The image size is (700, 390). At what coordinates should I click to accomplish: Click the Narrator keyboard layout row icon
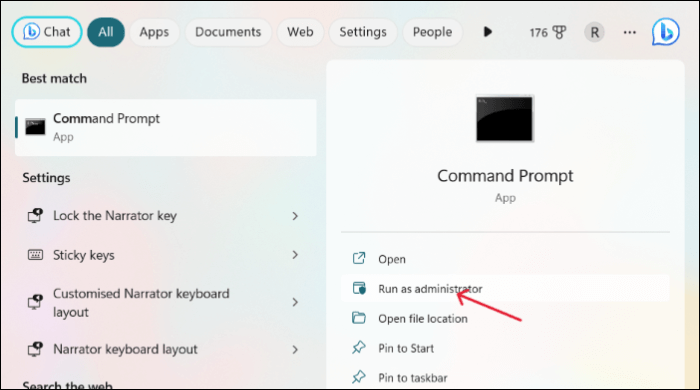coord(35,349)
